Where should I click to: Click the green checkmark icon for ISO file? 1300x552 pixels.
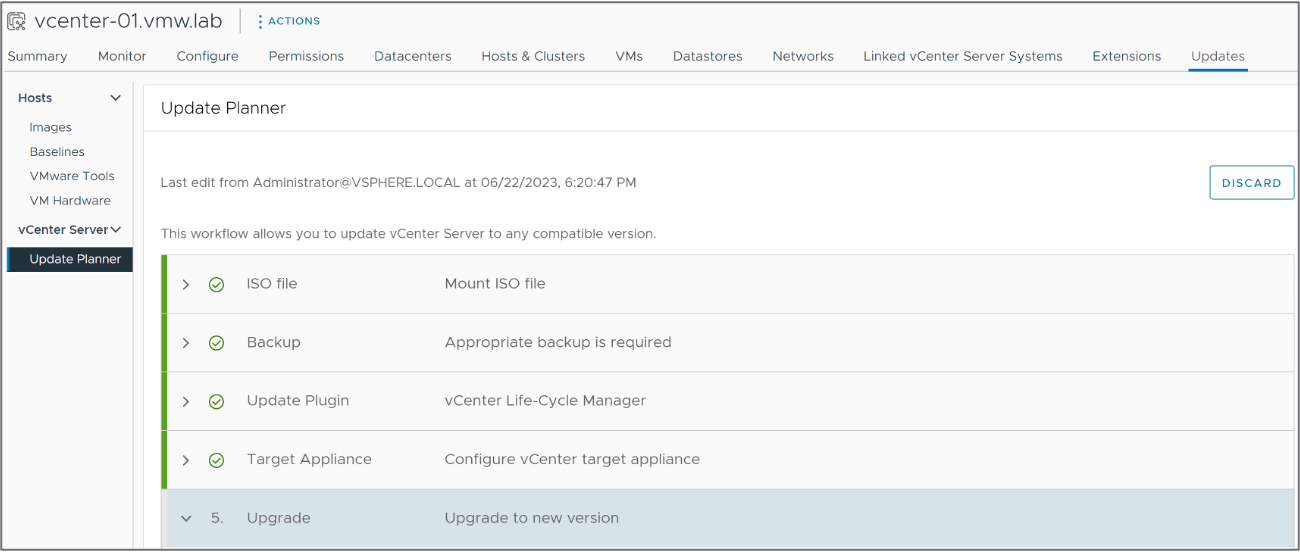click(x=216, y=284)
